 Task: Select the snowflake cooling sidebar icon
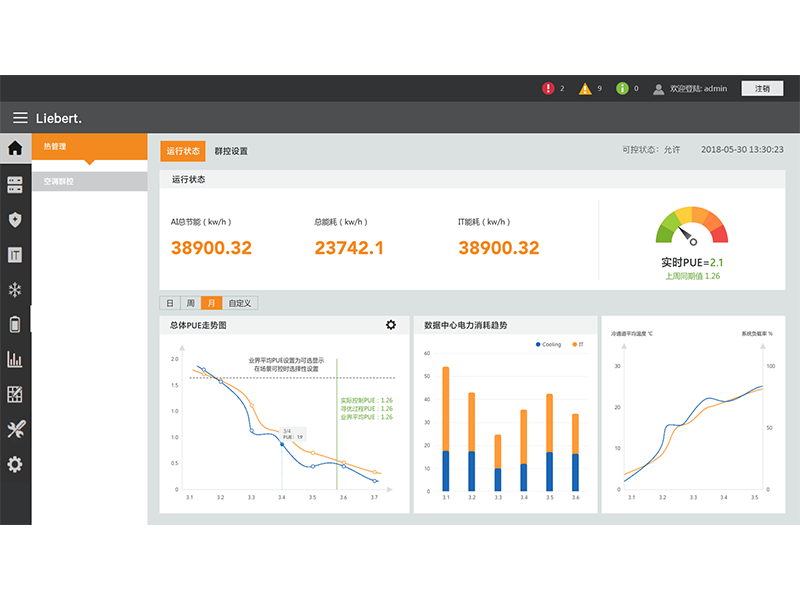tap(15, 290)
